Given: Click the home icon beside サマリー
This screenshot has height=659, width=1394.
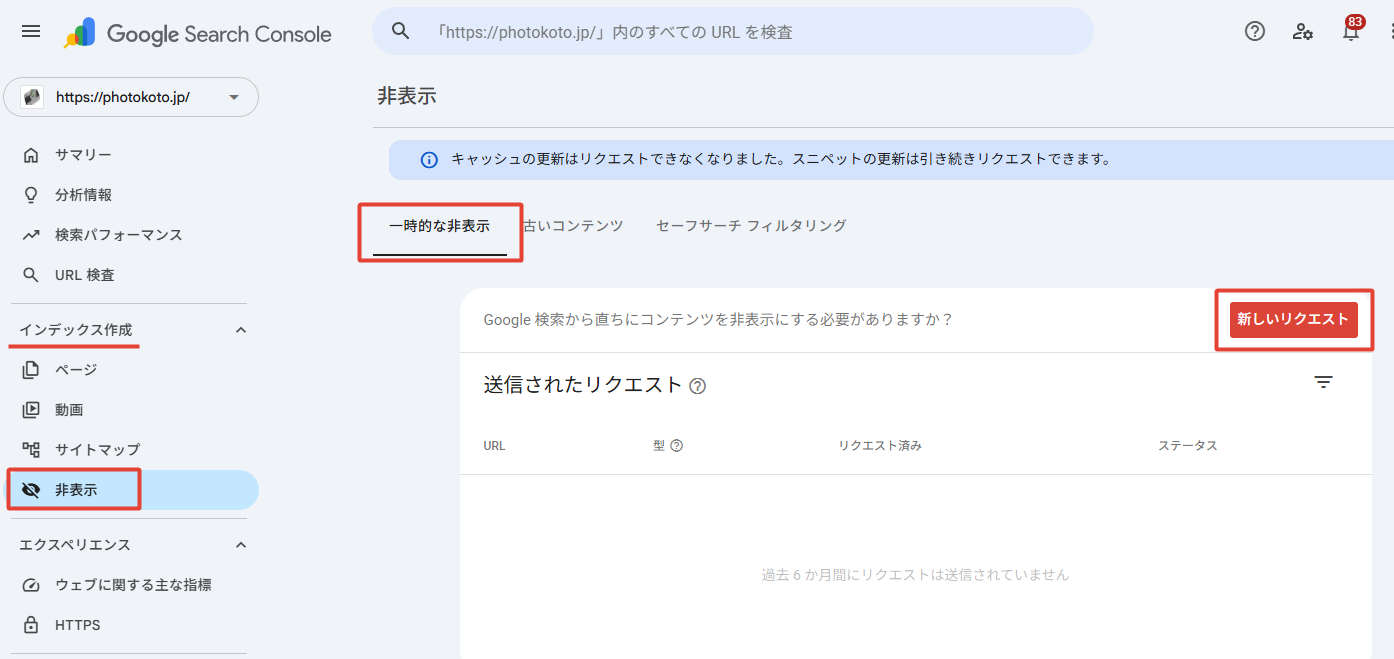Looking at the screenshot, I should pos(31,155).
